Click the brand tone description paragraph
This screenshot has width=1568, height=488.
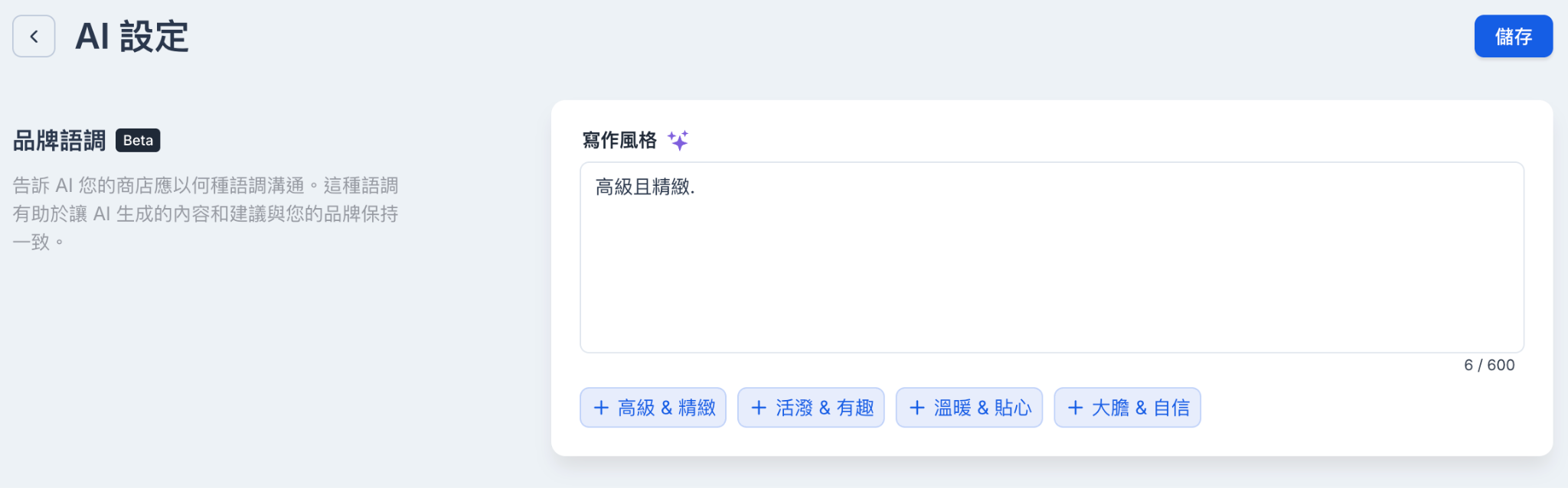(205, 213)
